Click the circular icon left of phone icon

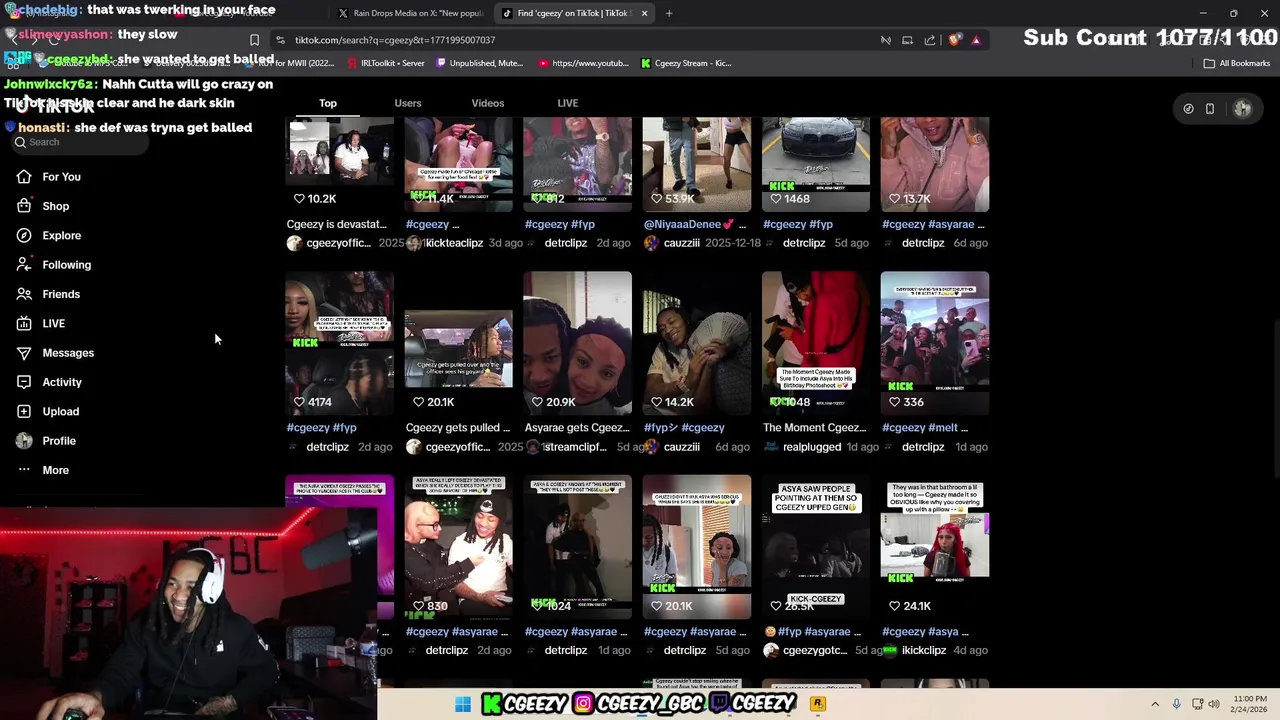[1188, 108]
